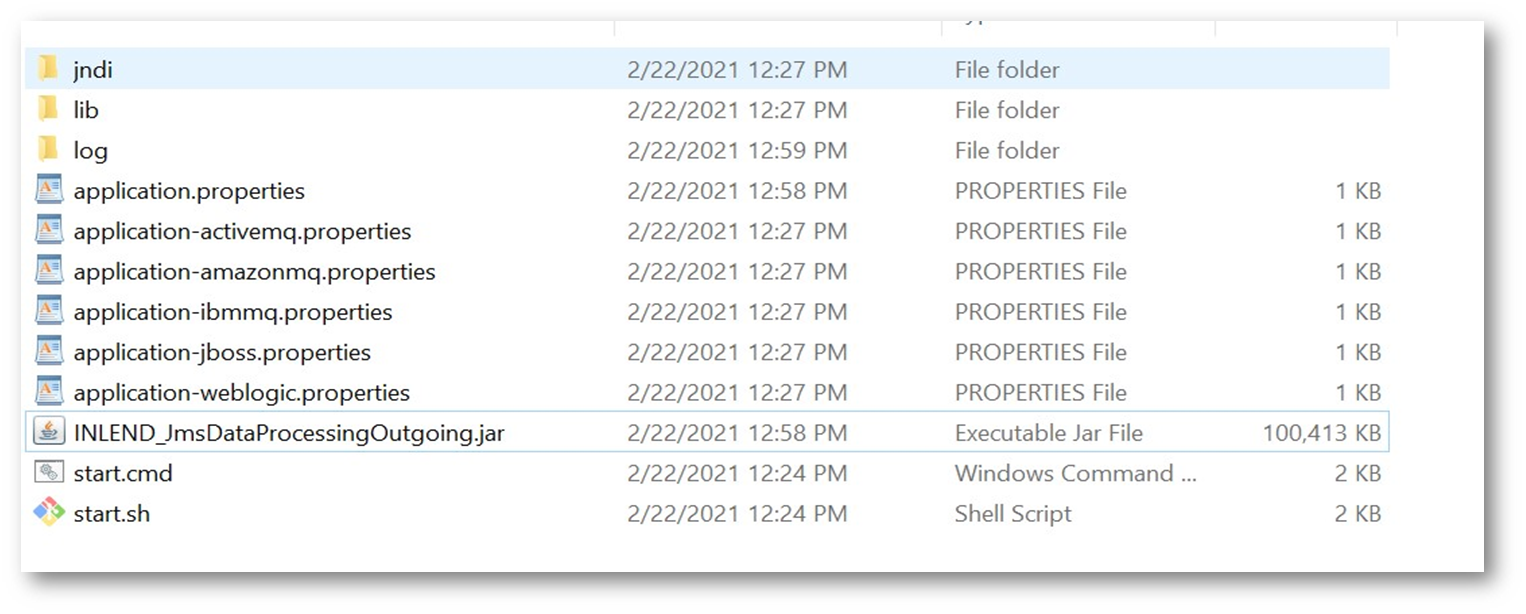Viewport: 1526px width, 614px height.
Task: Click the Executable Jar File type text
Action: click(x=1048, y=433)
